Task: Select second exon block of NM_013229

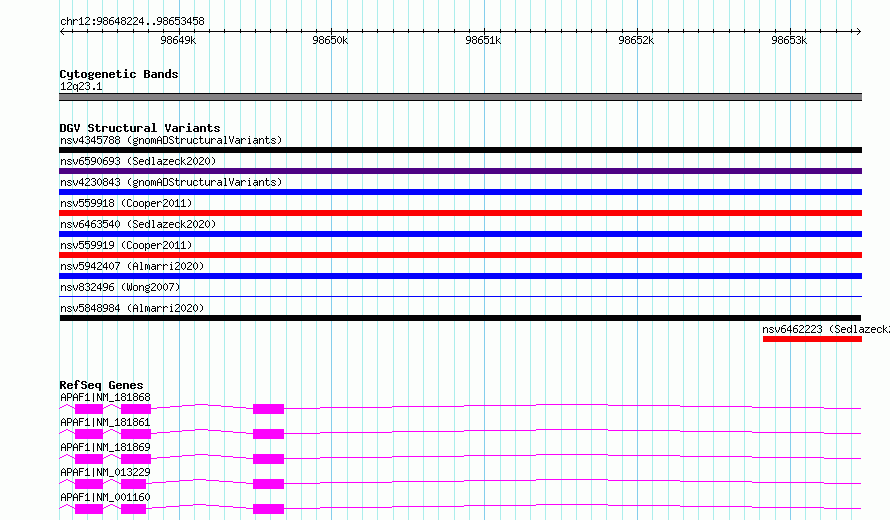Action: coord(133,484)
